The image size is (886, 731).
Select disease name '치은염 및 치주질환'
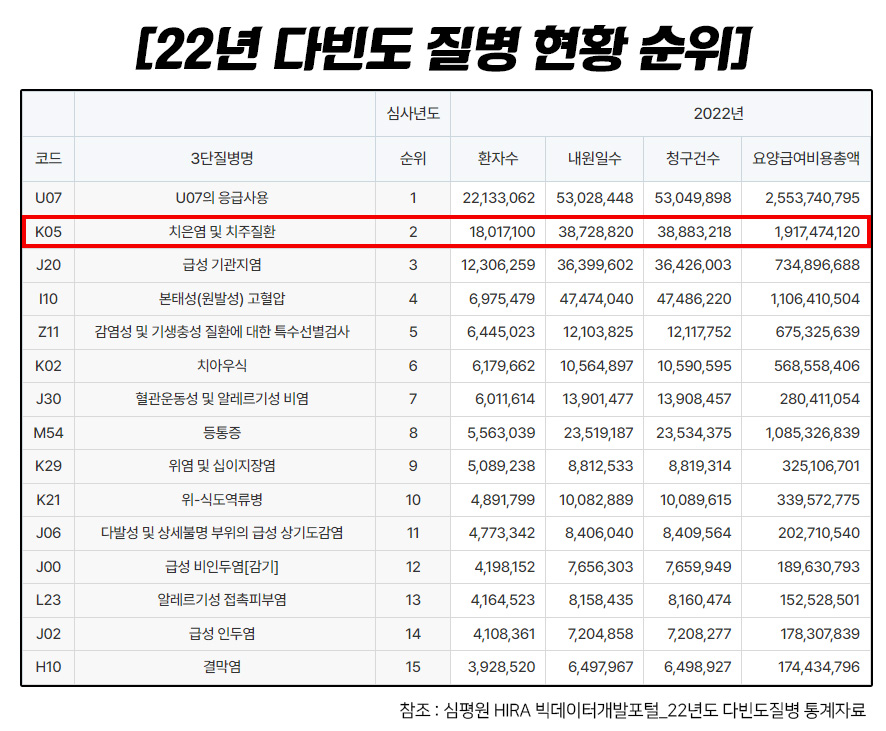(222, 232)
